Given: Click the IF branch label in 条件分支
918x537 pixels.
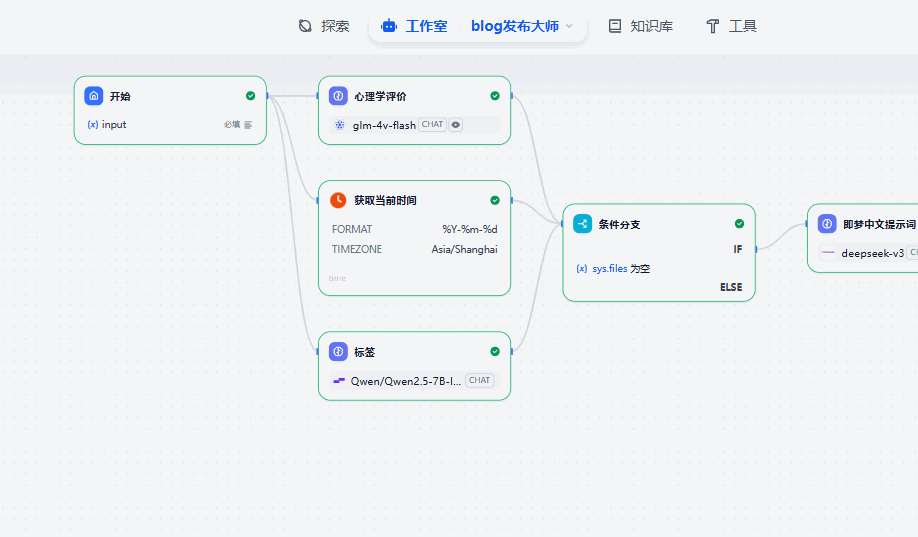Looking at the screenshot, I should (738, 249).
